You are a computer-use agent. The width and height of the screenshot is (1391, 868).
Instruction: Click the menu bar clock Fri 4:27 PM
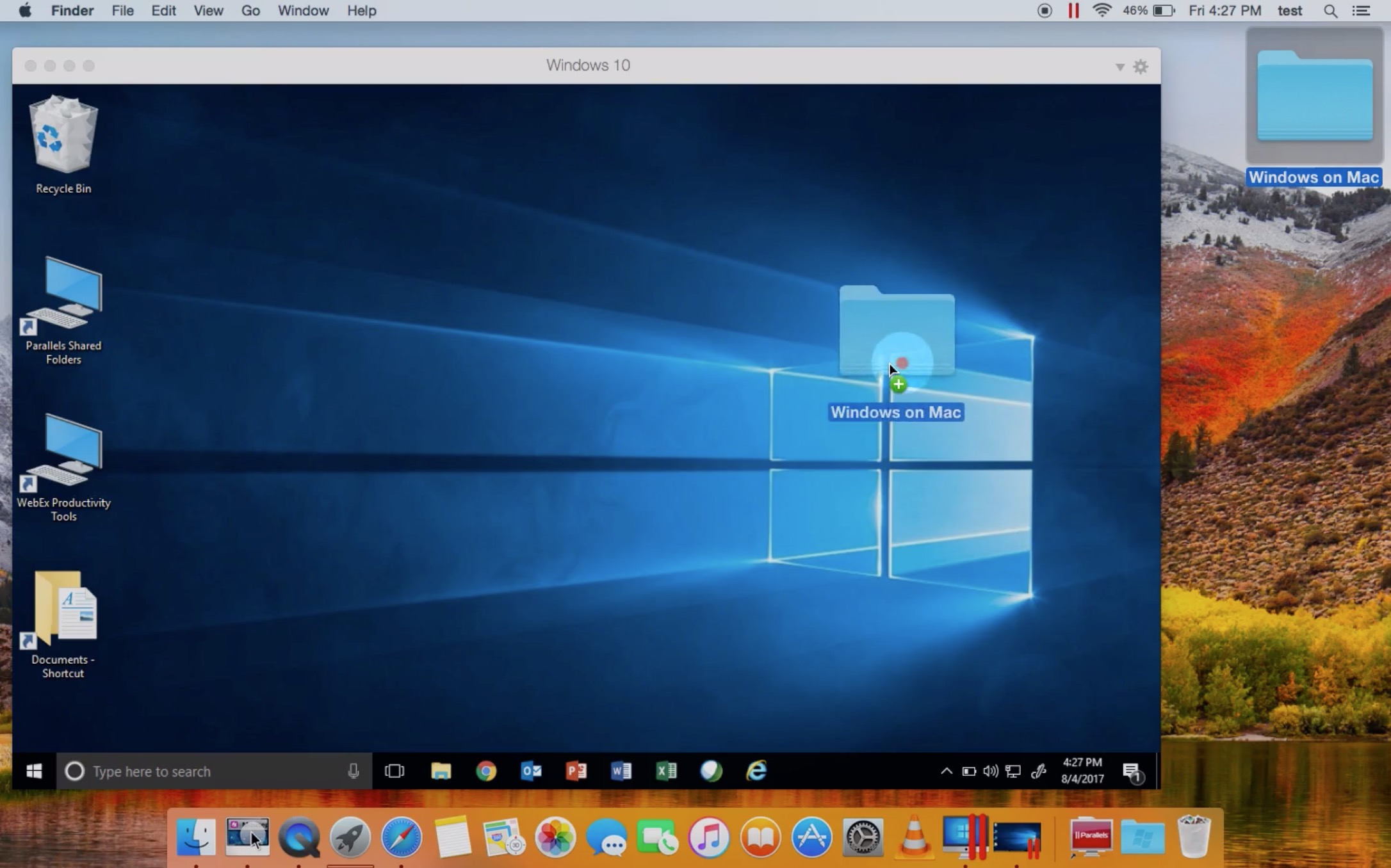click(x=1224, y=11)
